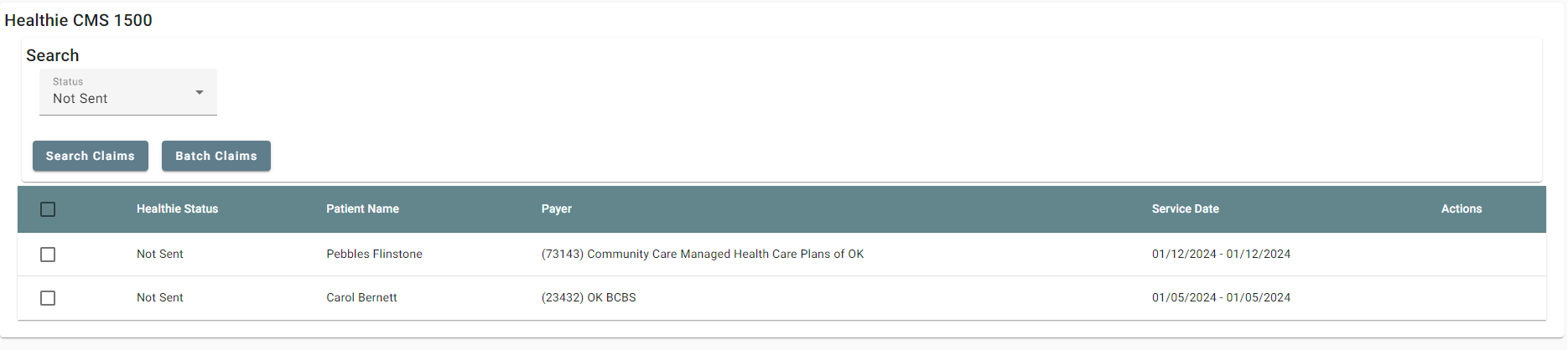1568x350 pixels.
Task: Click the Actions column header
Action: (x=1461, y=209)
